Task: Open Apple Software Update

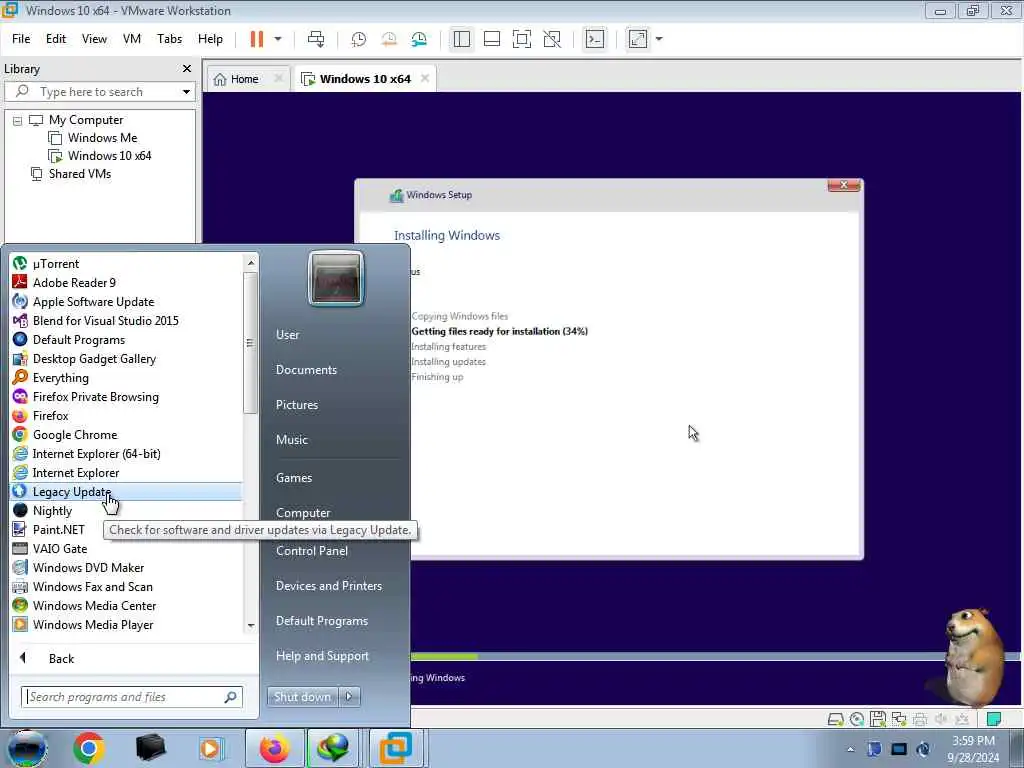Action: [125, 302]
